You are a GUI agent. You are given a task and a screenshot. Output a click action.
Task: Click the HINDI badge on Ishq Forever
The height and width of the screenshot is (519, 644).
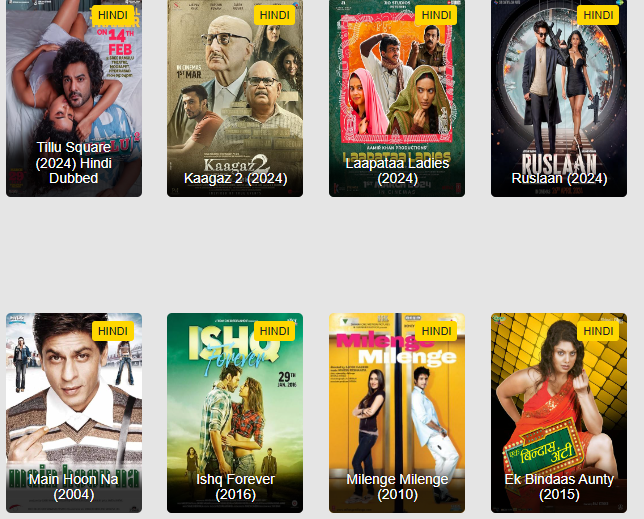coord(274,331)
